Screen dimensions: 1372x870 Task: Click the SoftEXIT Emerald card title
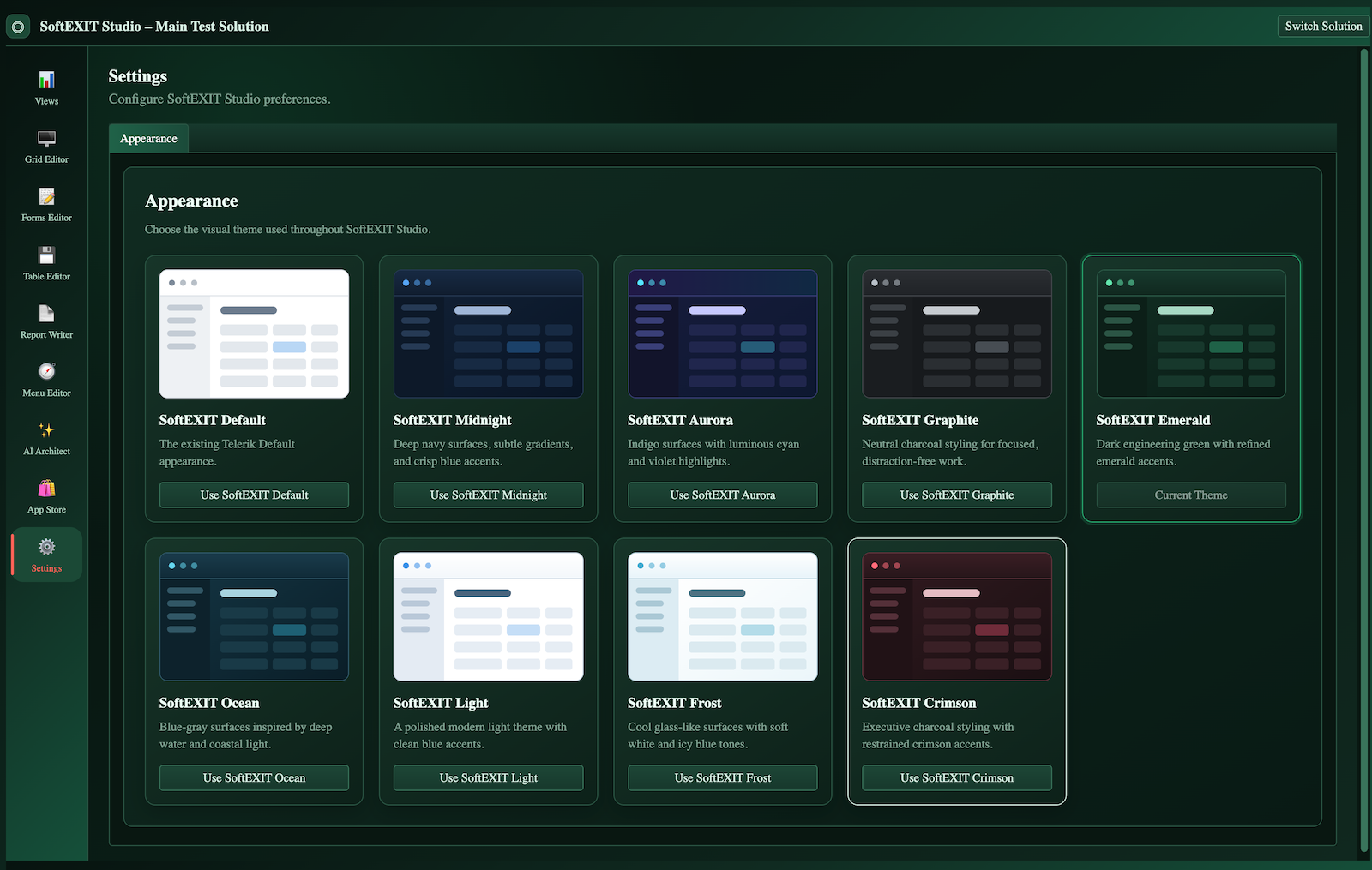click(x=1153, y=420)
